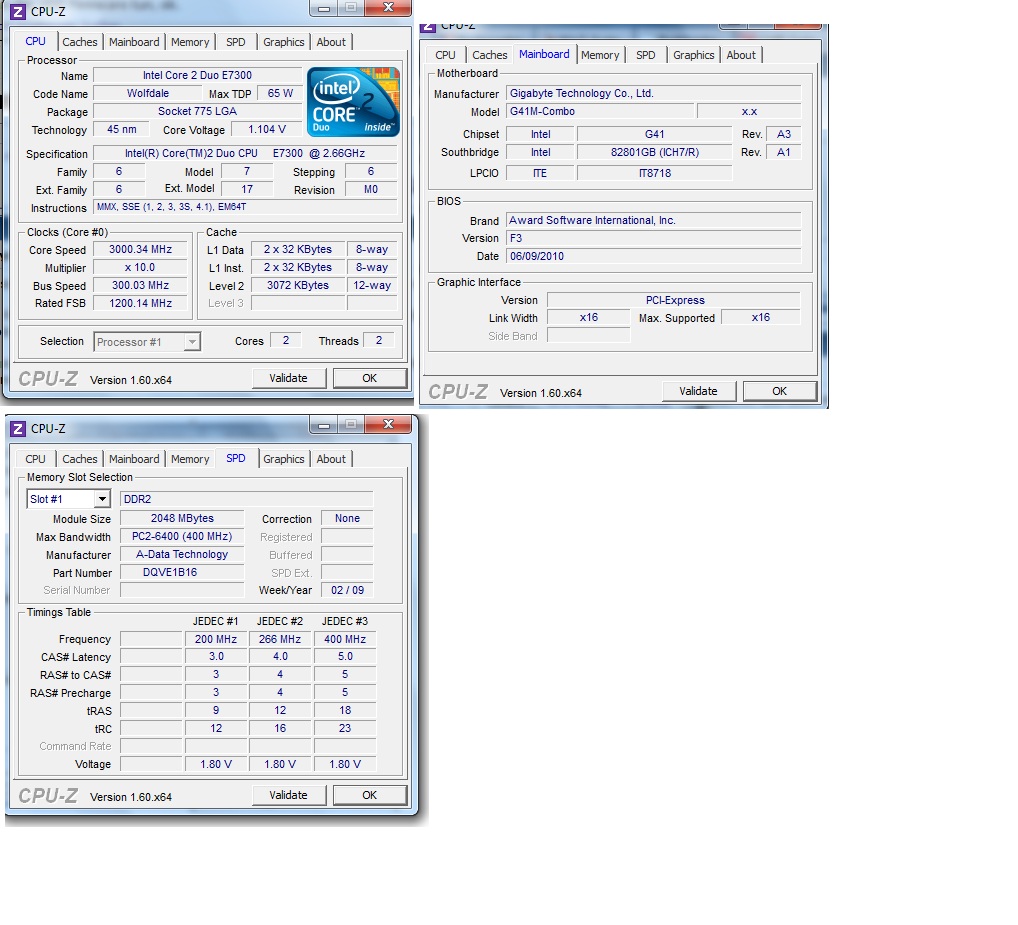Image resolution: width=1018 pixels, height=925 pixels.
Task: Click the JEDEC #2 tRC value 16
Action: (x=280, y=728)
